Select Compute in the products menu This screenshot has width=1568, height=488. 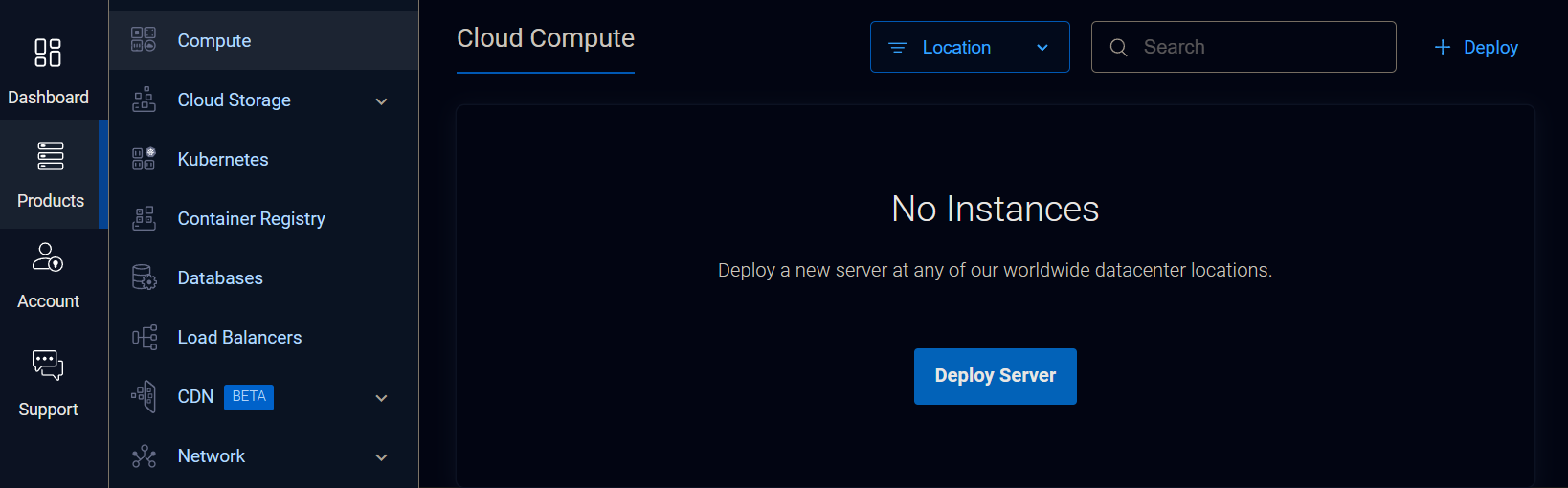263,40
